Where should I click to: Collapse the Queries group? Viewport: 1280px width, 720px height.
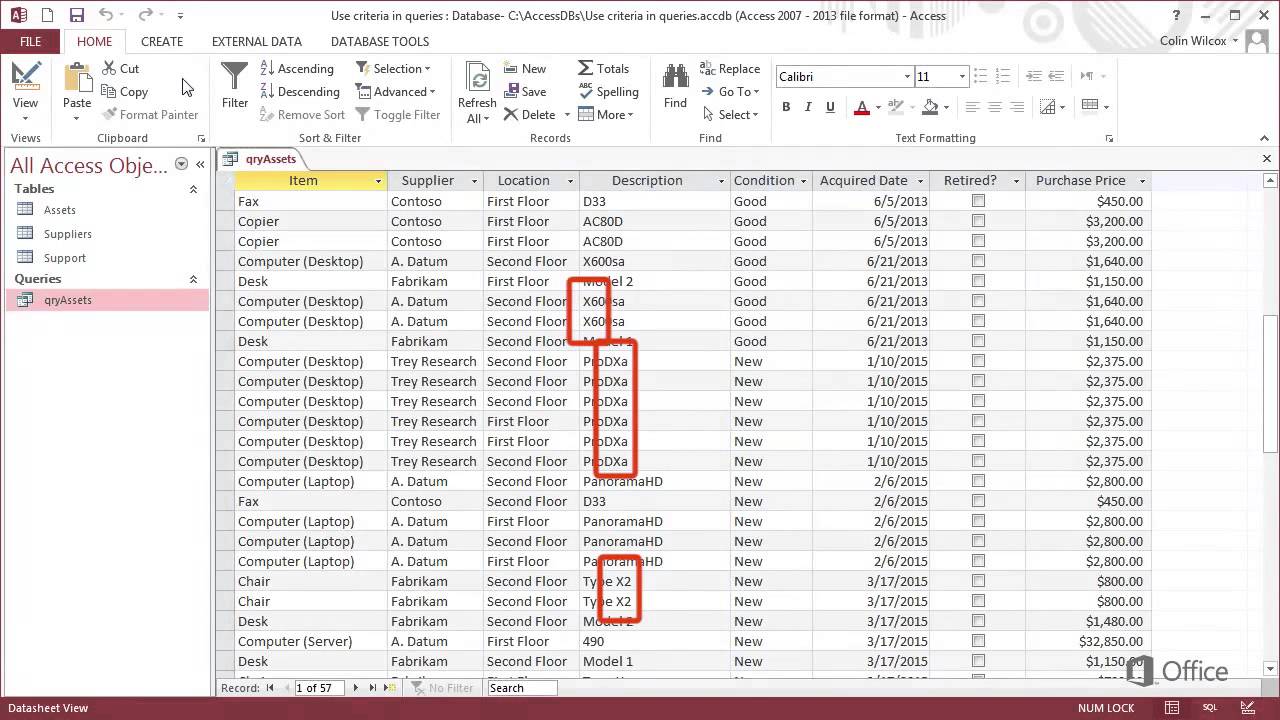coord(194,279)
